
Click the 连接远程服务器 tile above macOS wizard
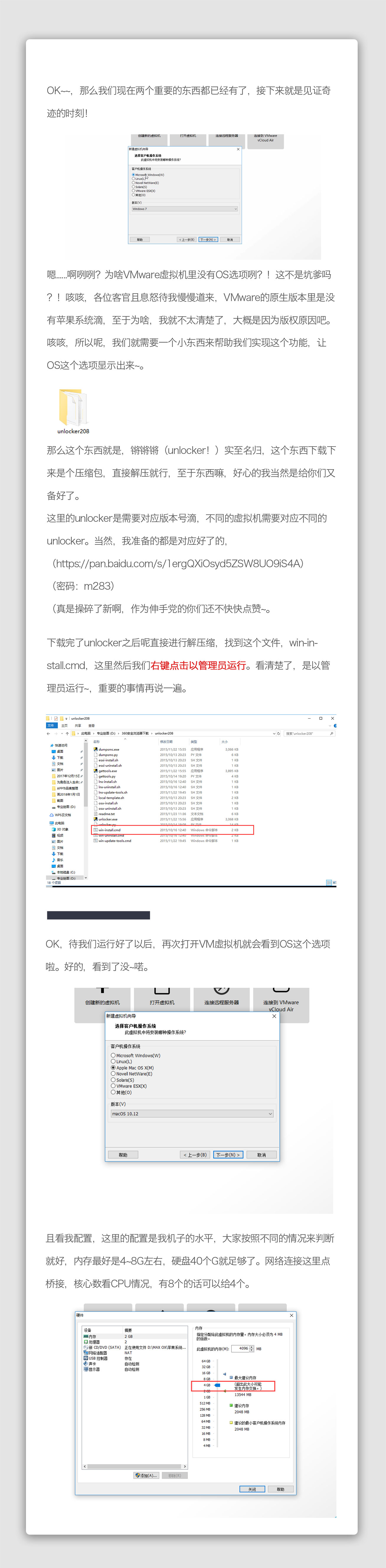(x=222, y=1003)
